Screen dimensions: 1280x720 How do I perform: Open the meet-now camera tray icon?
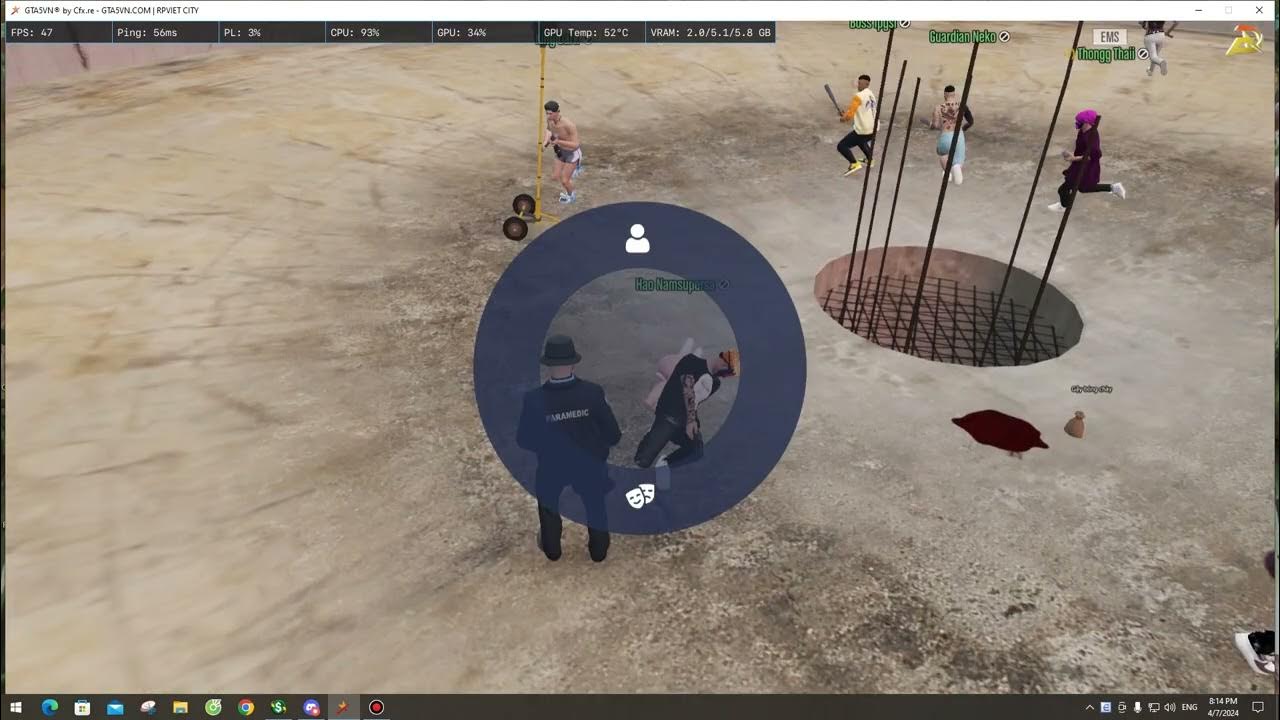coord(1121,707)
